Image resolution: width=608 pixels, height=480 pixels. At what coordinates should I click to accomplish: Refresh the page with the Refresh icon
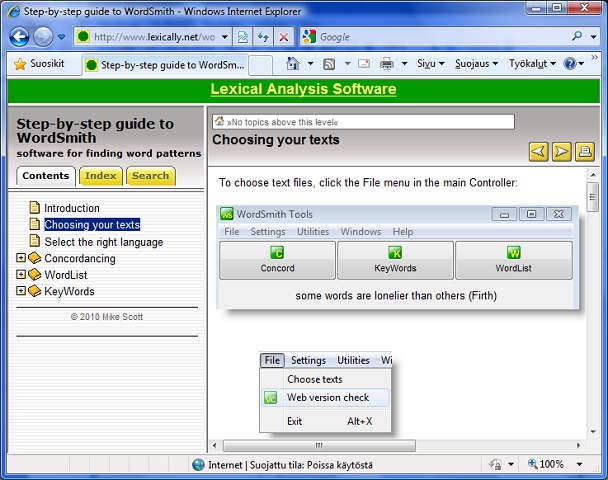pyautogui.click(x=263, y=37)
